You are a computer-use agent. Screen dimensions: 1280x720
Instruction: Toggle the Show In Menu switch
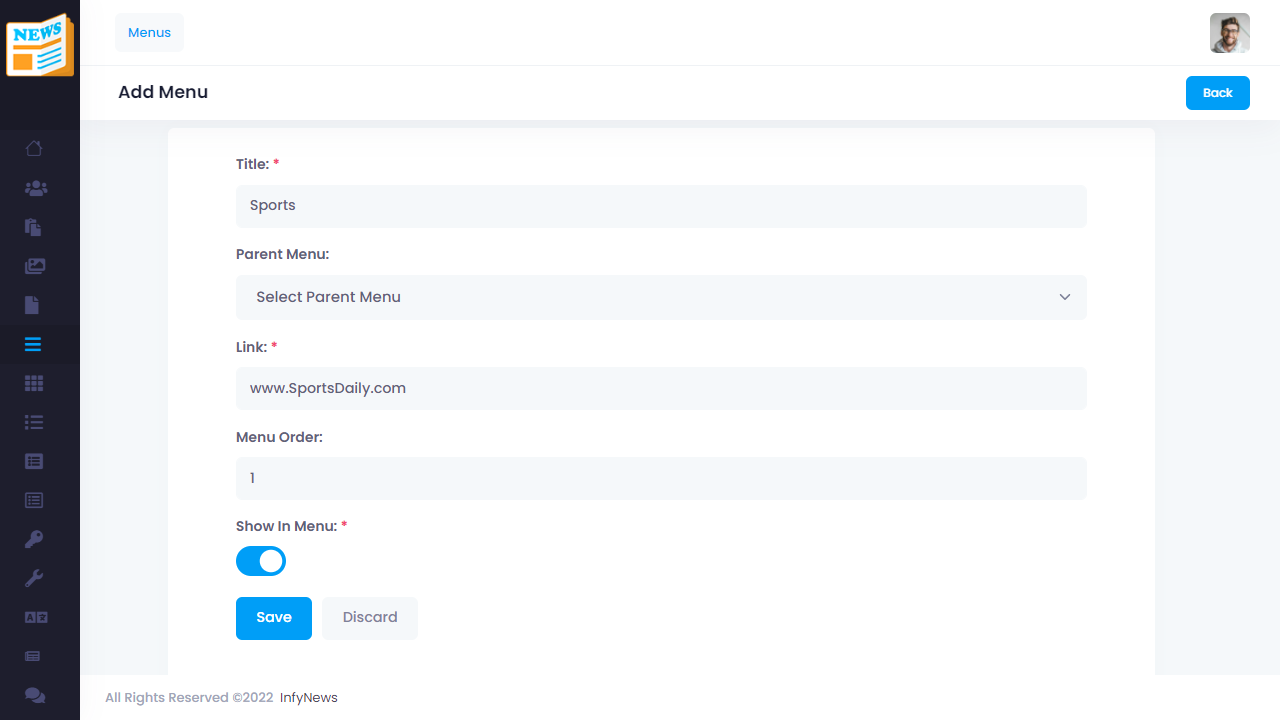click(x=261, y=561)
